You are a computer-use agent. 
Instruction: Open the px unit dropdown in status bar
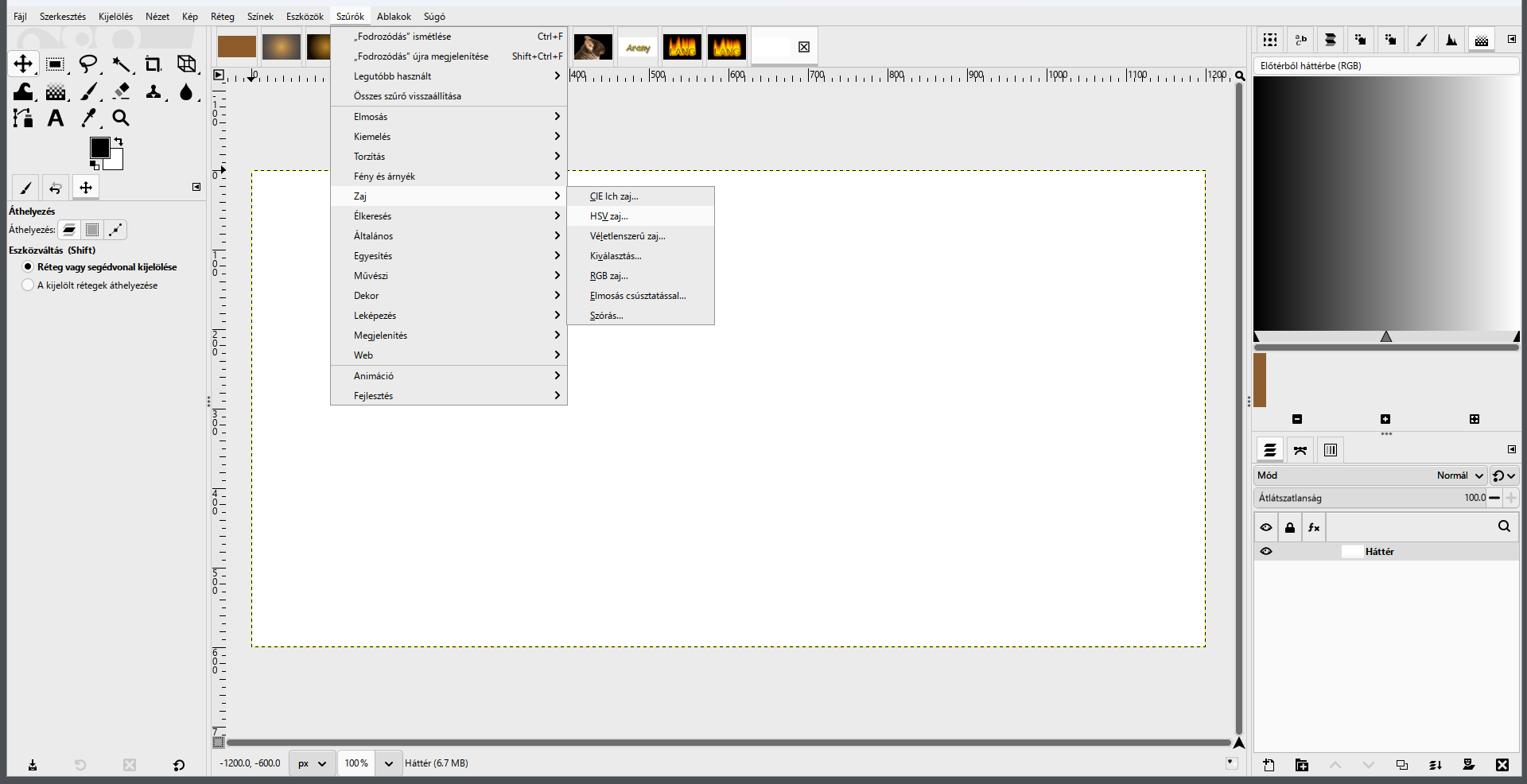click(312, 763)
